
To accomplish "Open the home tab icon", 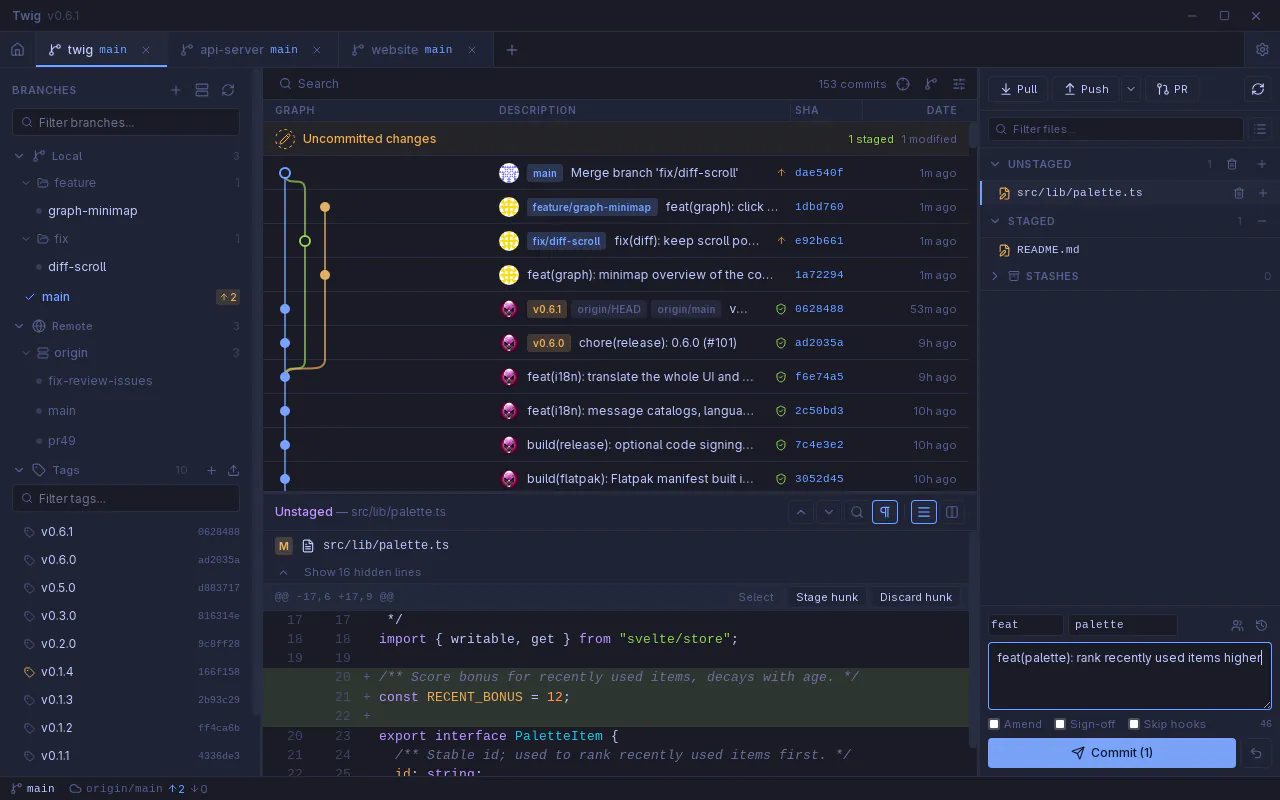I will (17, 49).
